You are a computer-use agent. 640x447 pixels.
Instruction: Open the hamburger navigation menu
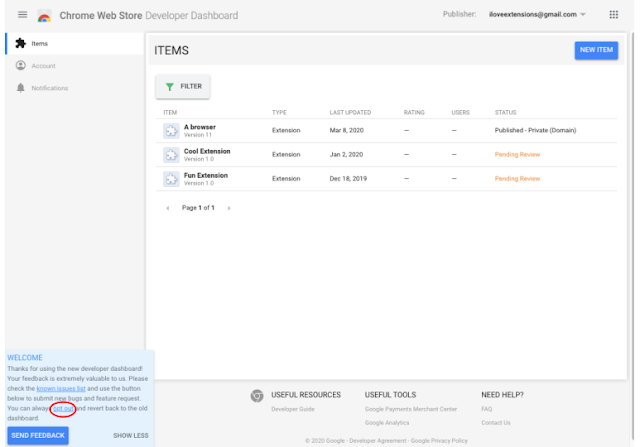(x=22, y=15)
